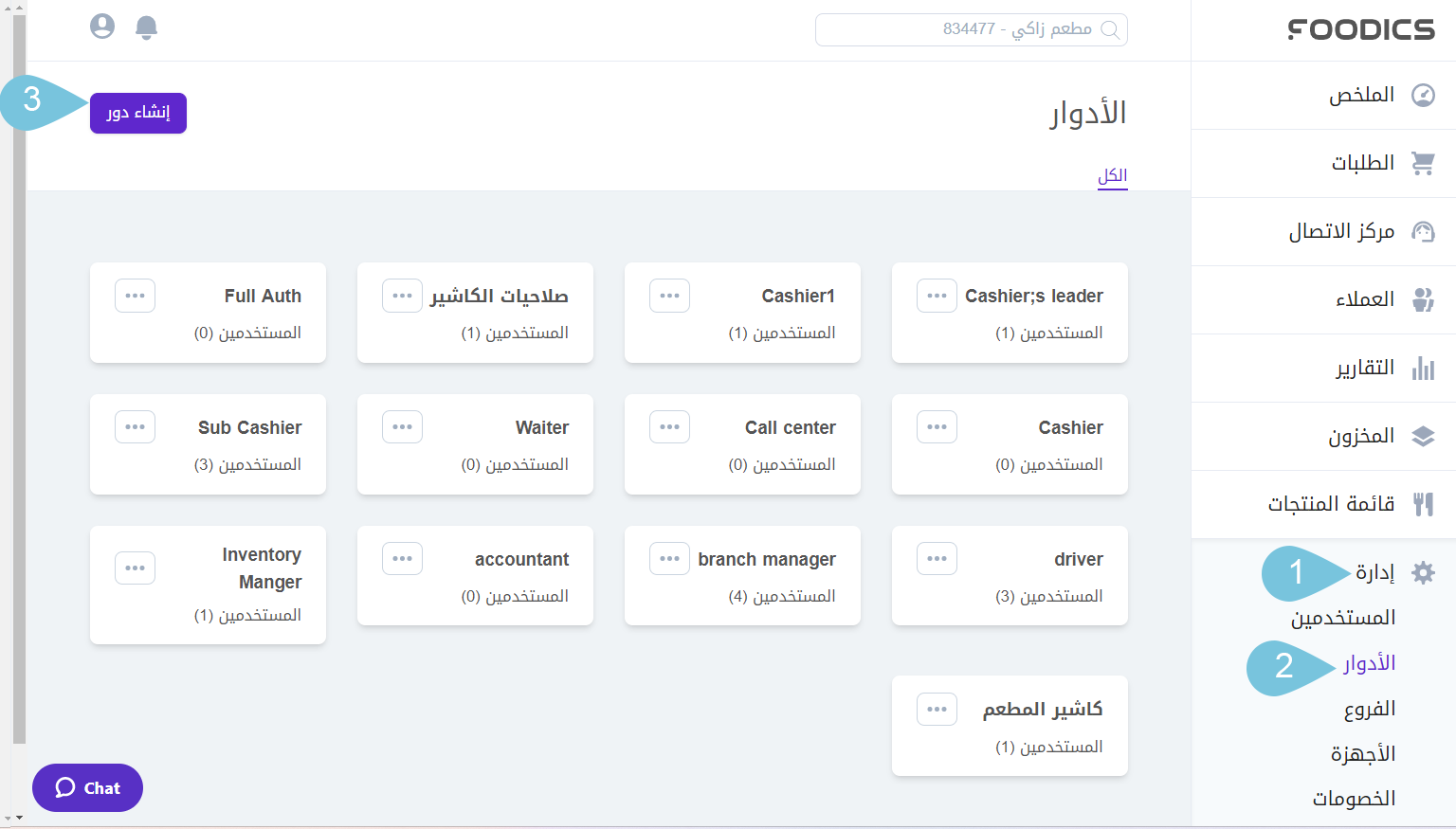
Task: Open options menu on the Full Auth card
Action: pyautogui.click(x=135, y=295)
